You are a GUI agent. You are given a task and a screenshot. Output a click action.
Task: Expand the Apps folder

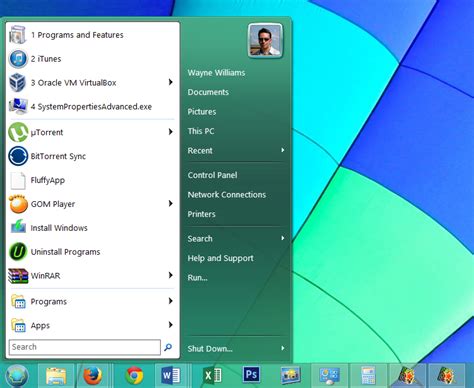coord(171,324)
